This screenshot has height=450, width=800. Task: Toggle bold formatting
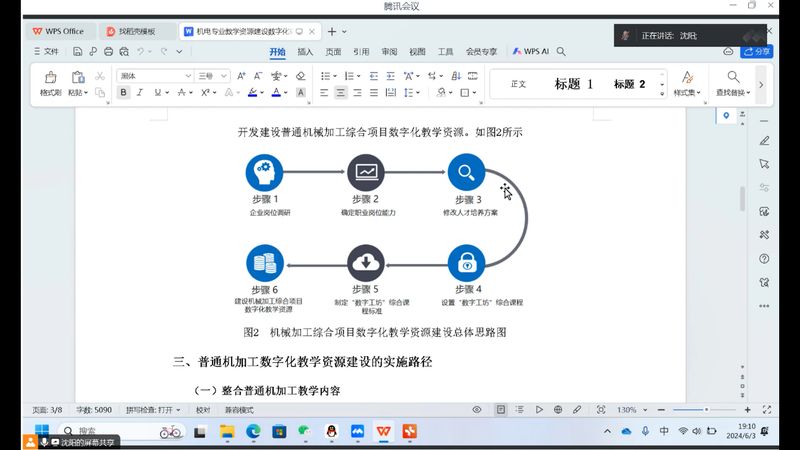124,93
